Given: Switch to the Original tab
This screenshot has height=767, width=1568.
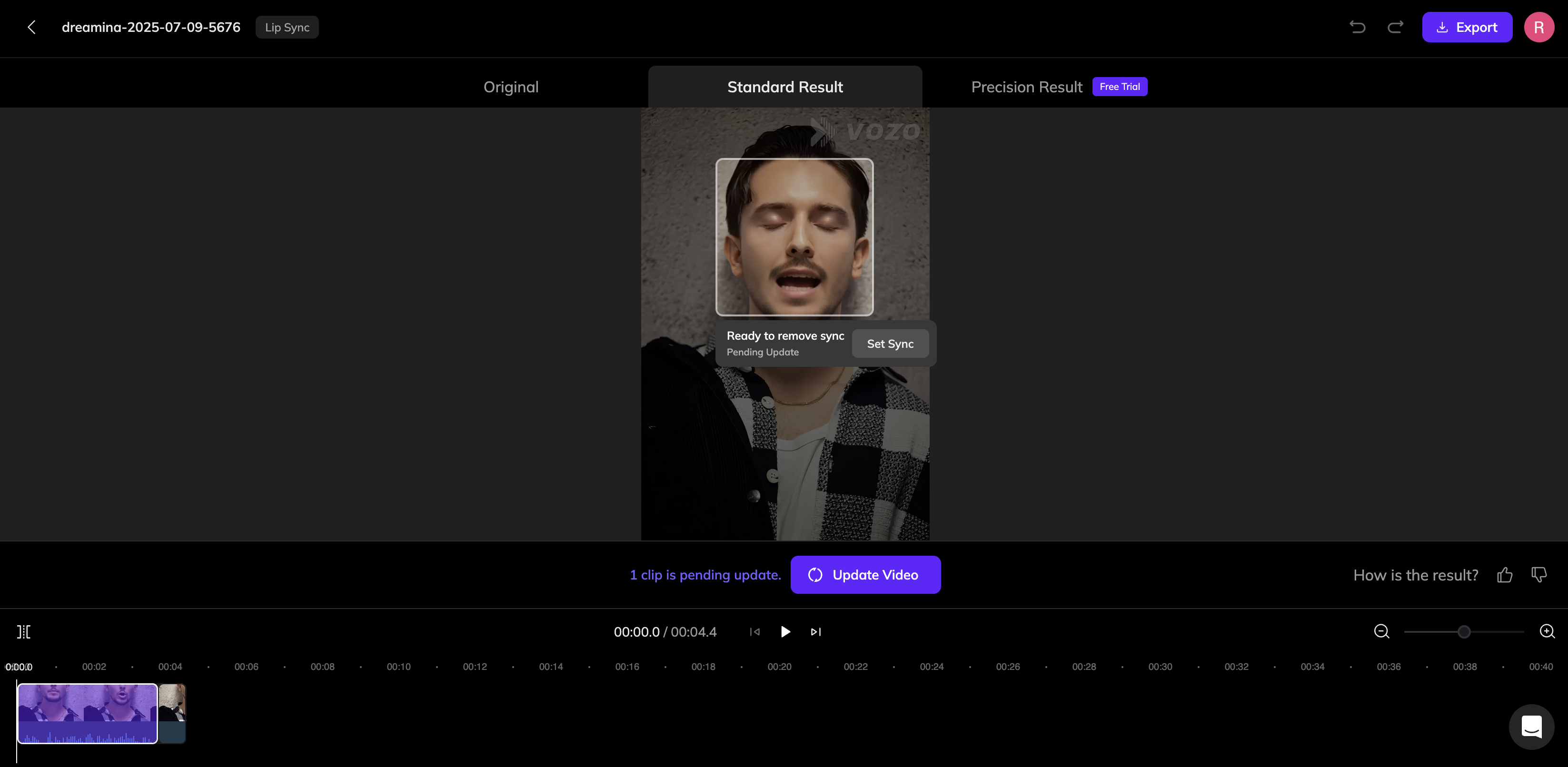Looking at the screenshot, I should click(x=511, y=87).
